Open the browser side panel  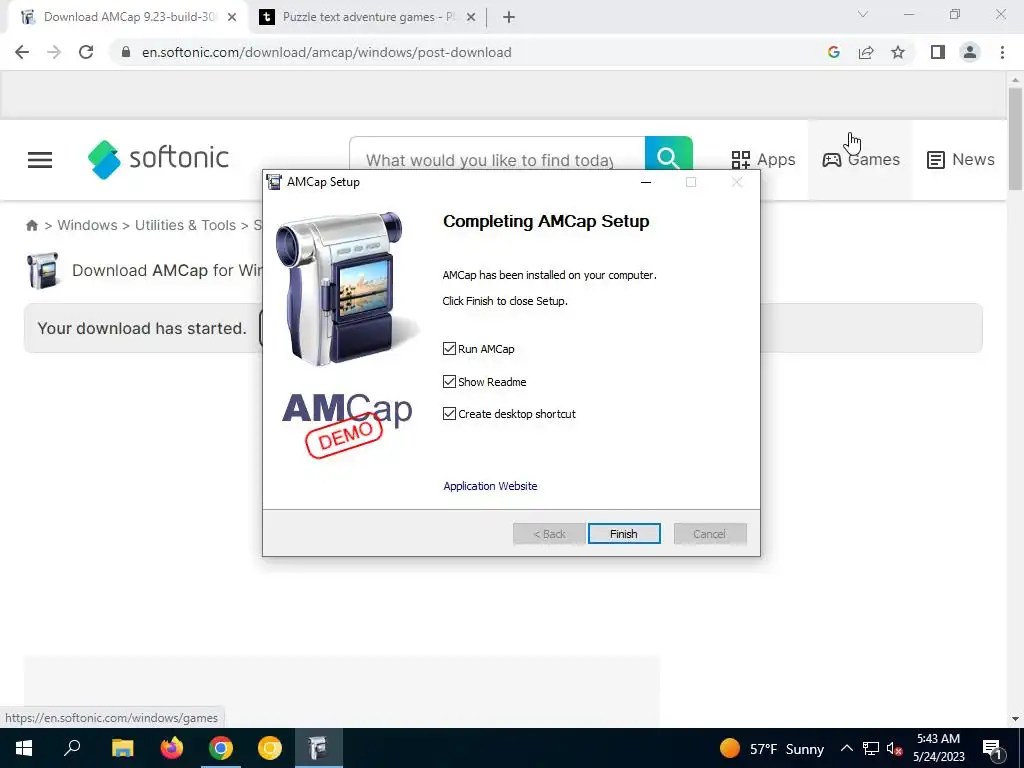(938, 52)
